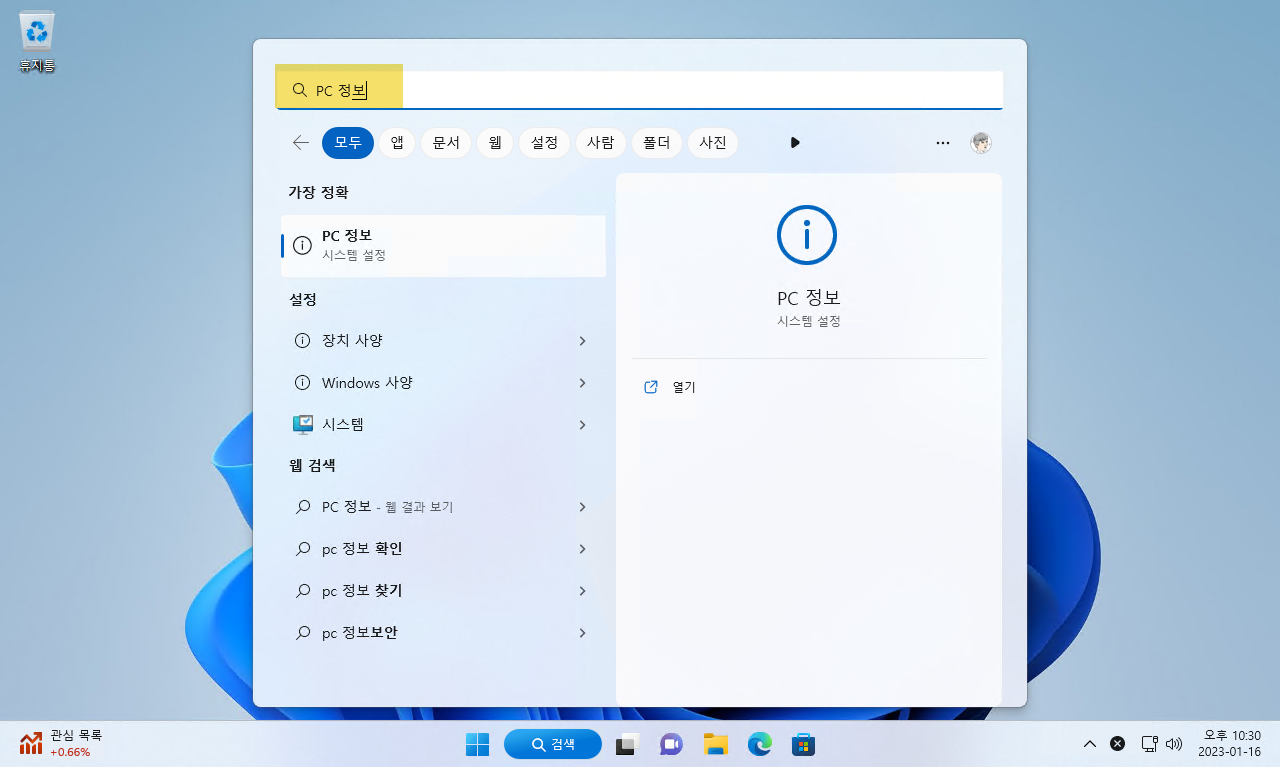Image resolution: width=1280 pixels, height=767 pixels.
Task: Open the Windows Start button
Action: [477, 744]
